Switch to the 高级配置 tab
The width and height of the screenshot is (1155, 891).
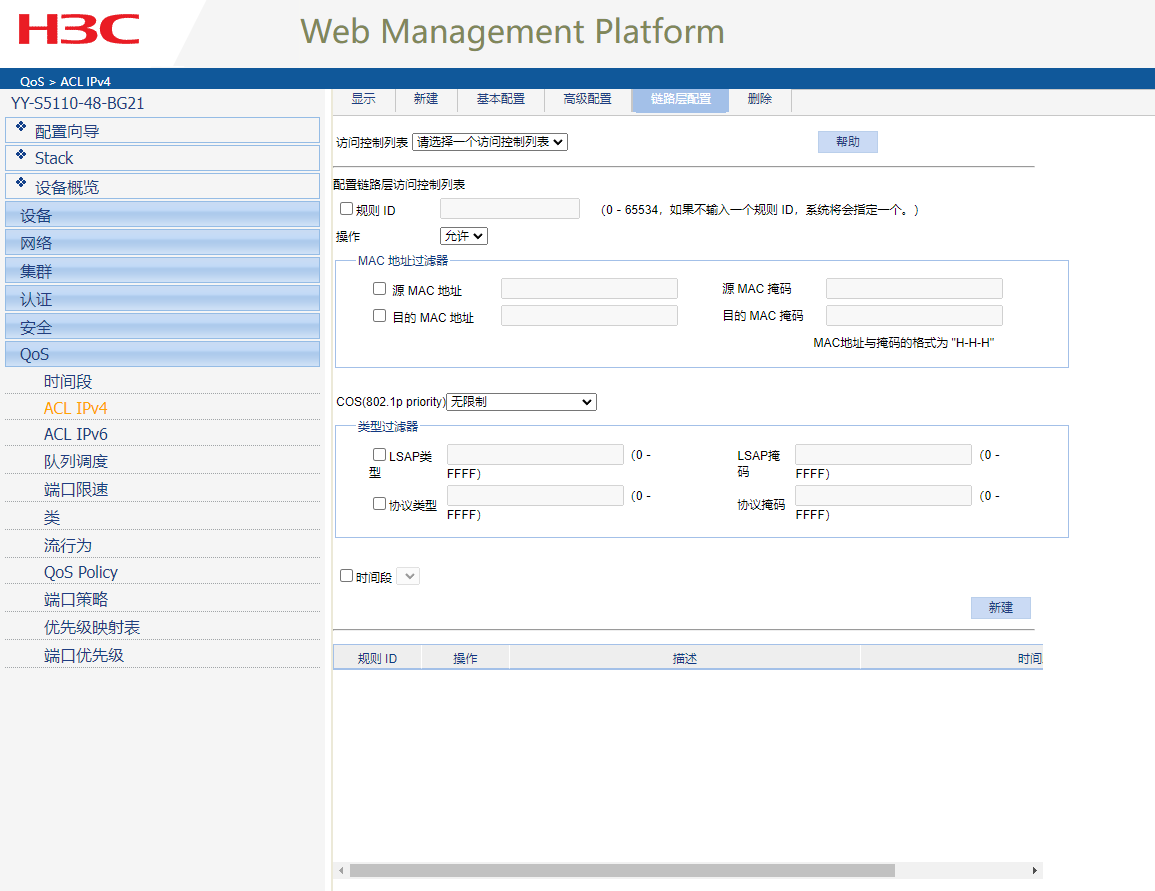pyautogui.click(x=587, y=99)
